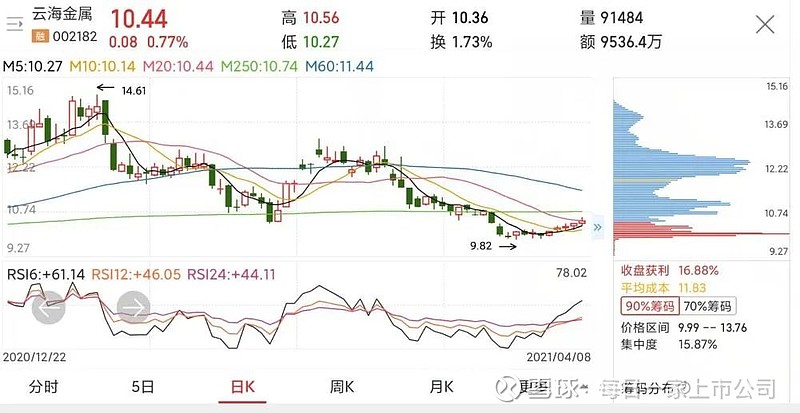Open the 周K weekly chart tab
The image size is (800, 413).
pos(343,387)
